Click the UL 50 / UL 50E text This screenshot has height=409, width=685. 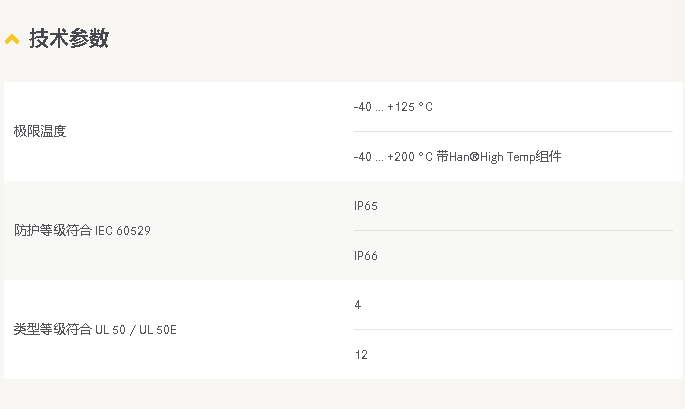click(136, 329)
